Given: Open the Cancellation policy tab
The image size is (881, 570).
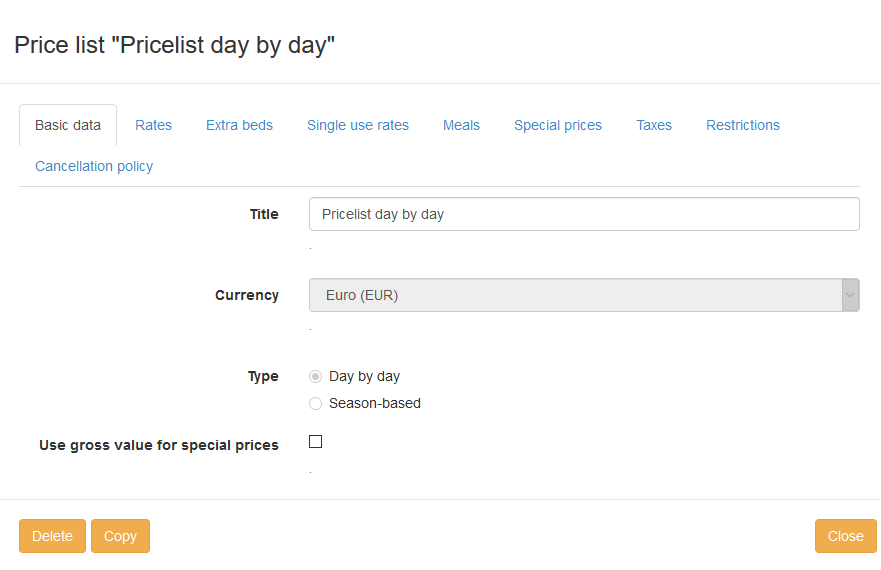Looking at the screenshot, I should click(94, 166).
